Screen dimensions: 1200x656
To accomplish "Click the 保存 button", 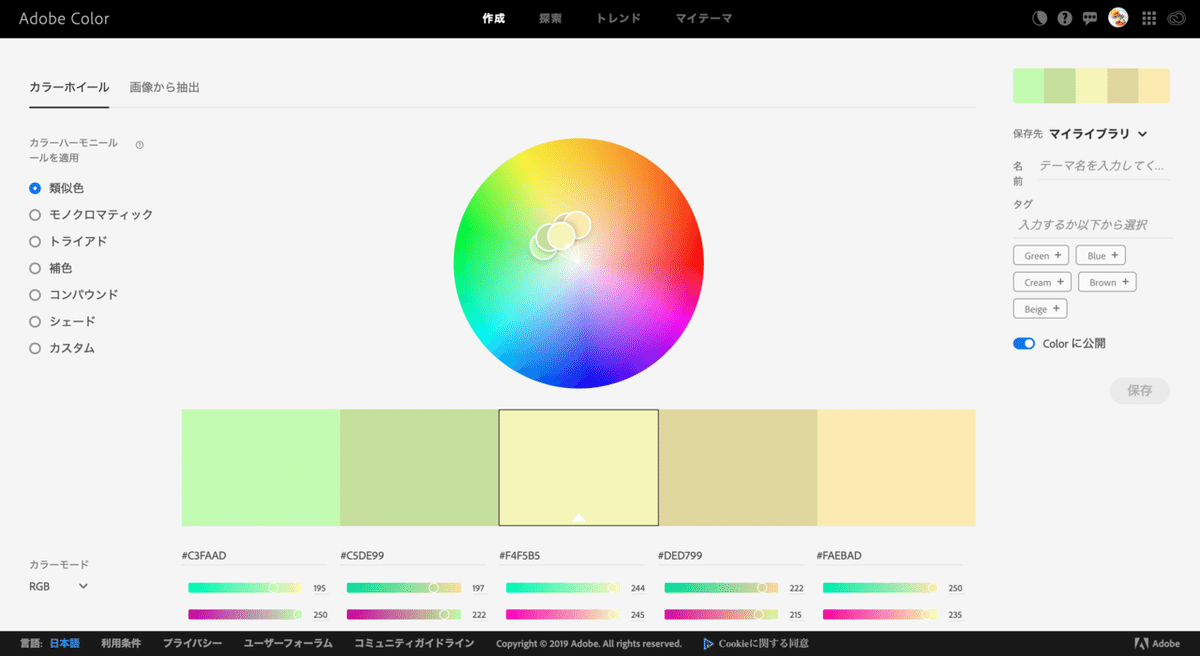I will tap(1140, 391).
